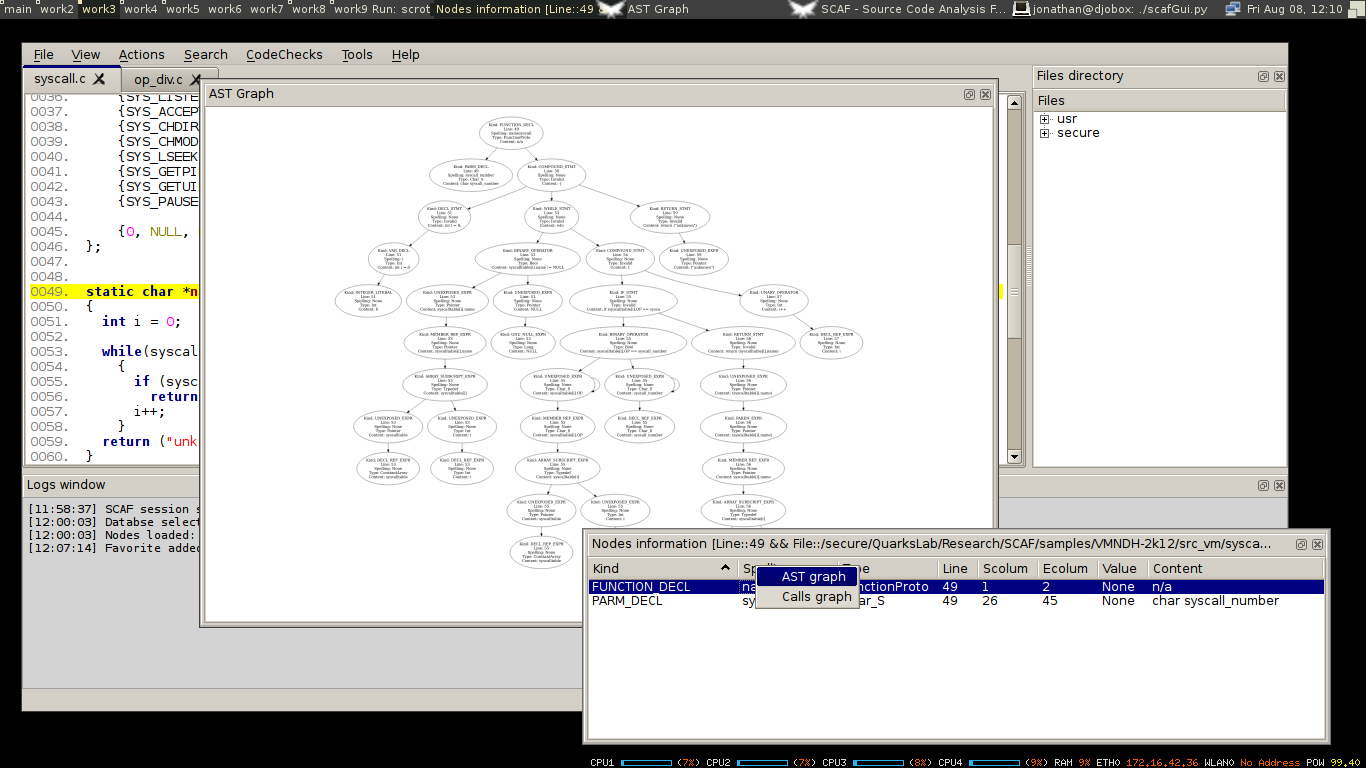The height and width of the screenshot is (768, 1366).
Task: Click the monitor icon next to the date
Action: tap(1232, 9)
